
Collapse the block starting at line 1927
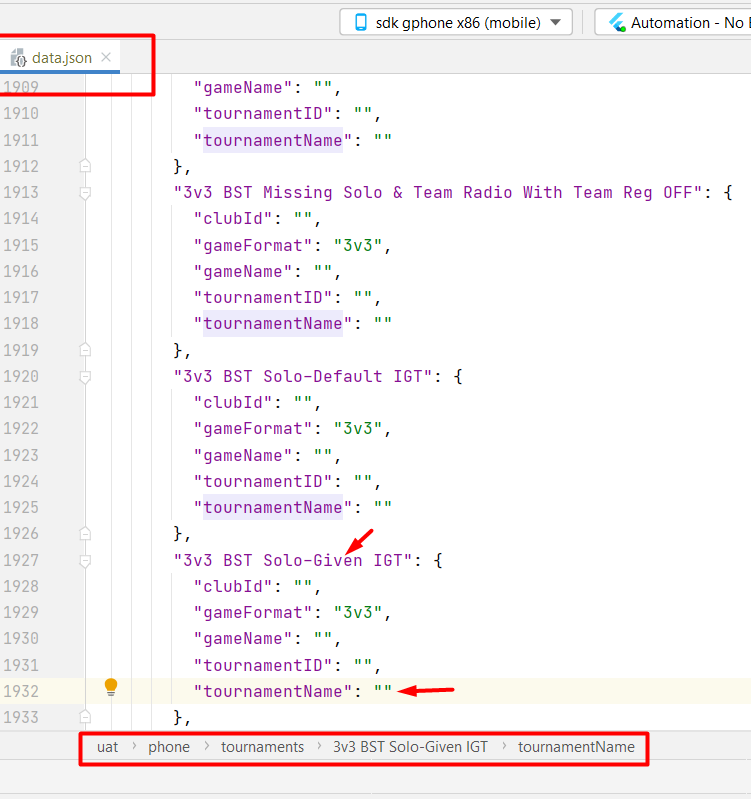pyautogui.click(x=85, y=561)
